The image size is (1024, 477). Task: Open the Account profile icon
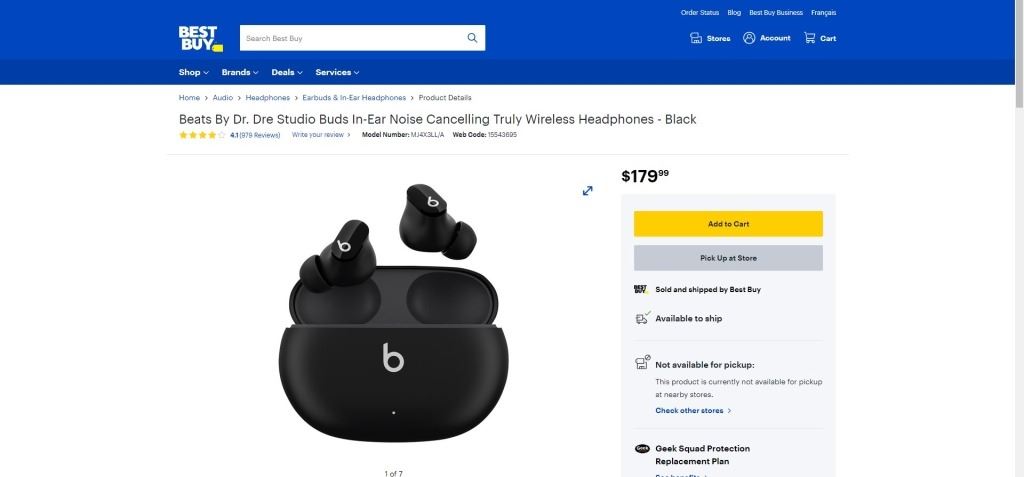pos(749,38)
